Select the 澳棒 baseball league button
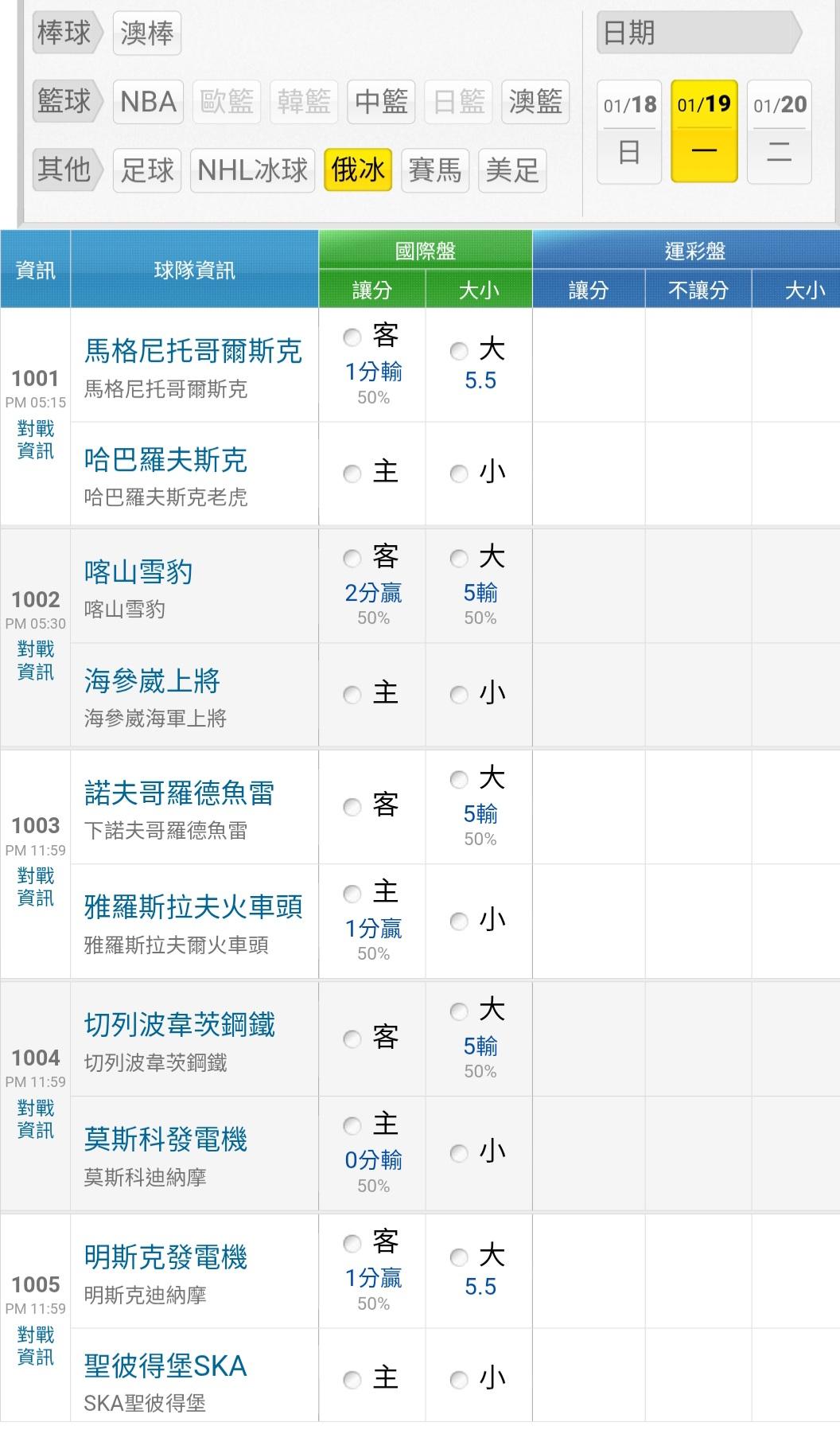Viewport: 840px width, 1434px height. point(147,33)
